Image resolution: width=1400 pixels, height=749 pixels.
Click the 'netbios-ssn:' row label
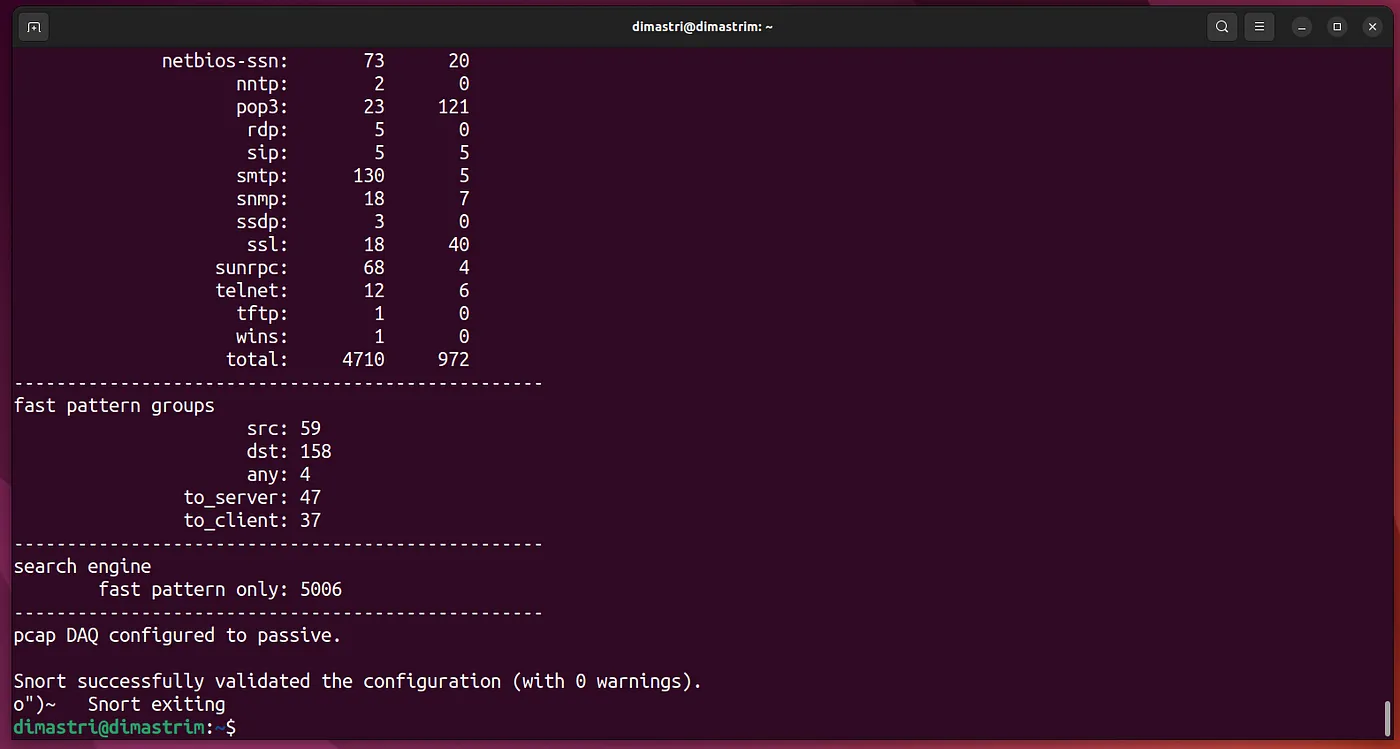point(225,61)
